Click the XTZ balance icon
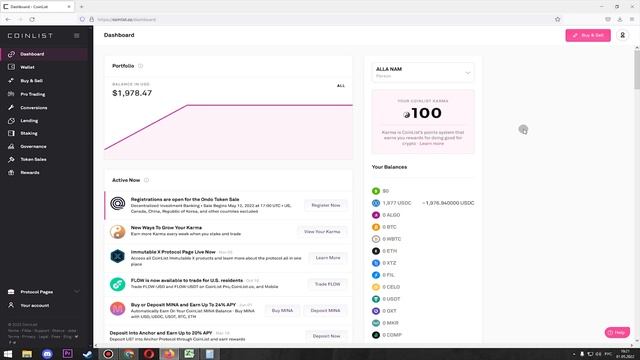The width and height of the screenshot is (640, 360). 376,263
